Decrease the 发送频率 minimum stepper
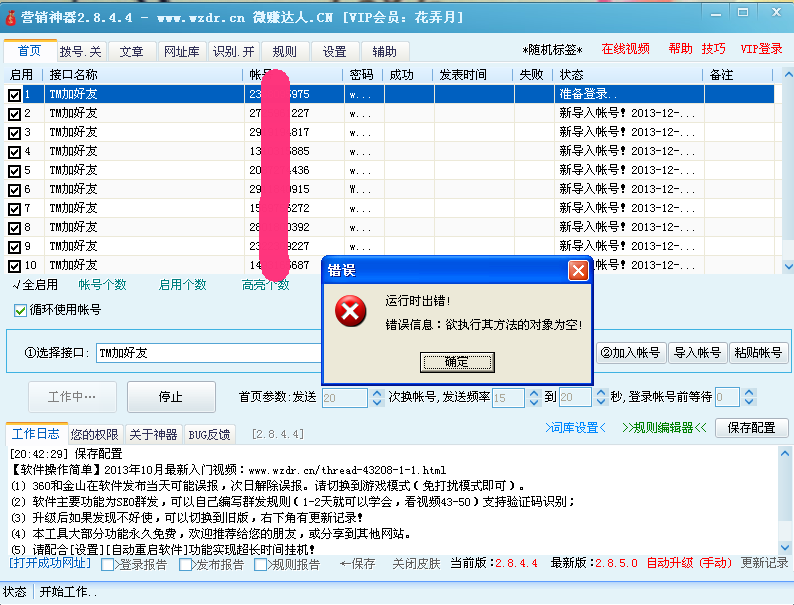 (x=534, y=402)
